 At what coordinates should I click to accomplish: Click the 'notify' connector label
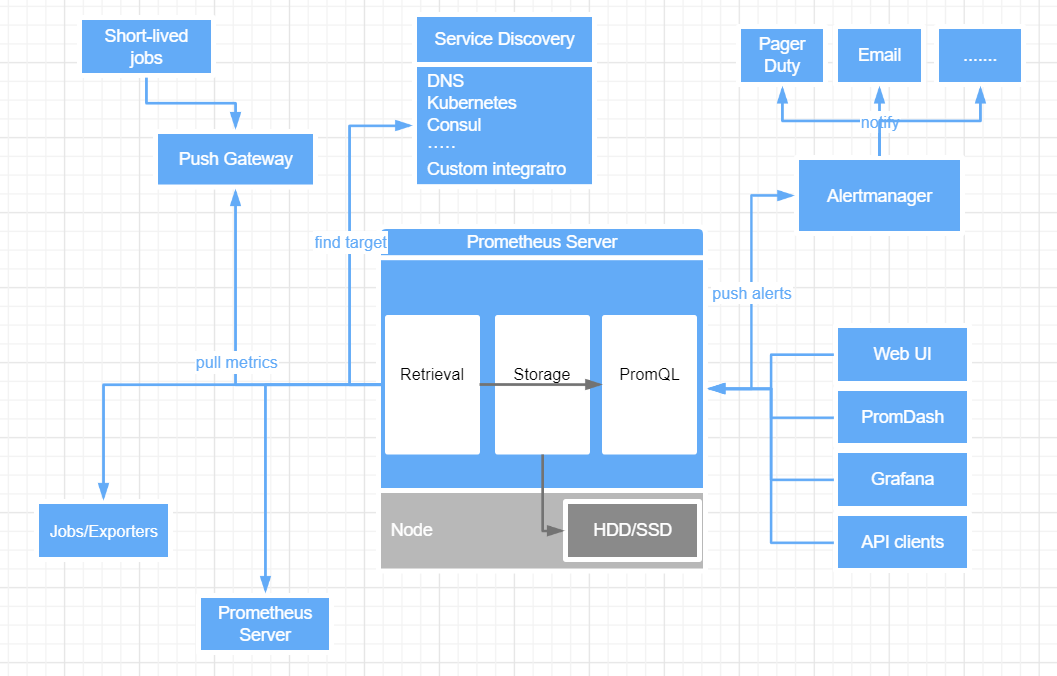(x=880, y=123)
